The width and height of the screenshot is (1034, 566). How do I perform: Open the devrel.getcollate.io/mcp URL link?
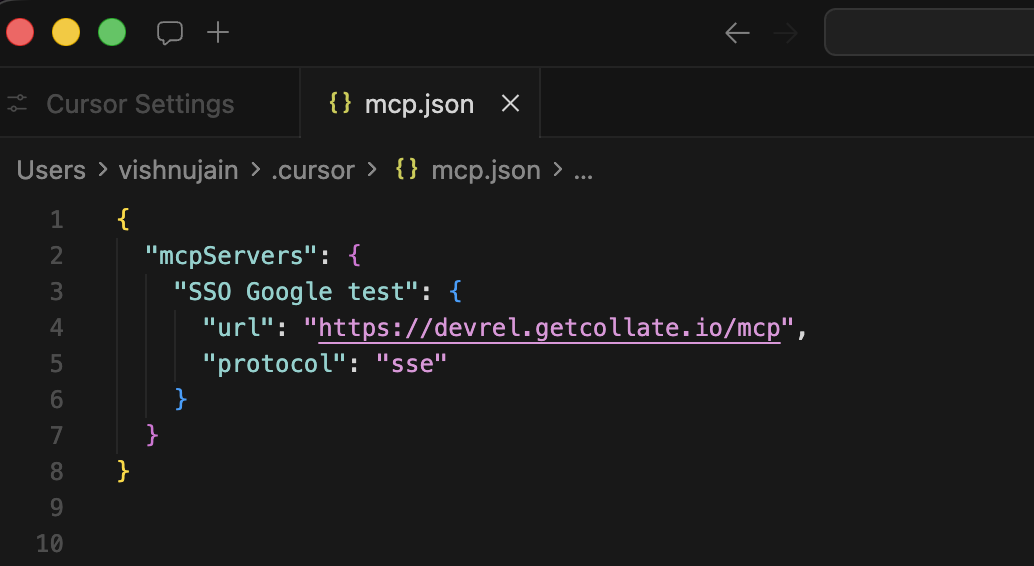(549, 328)
